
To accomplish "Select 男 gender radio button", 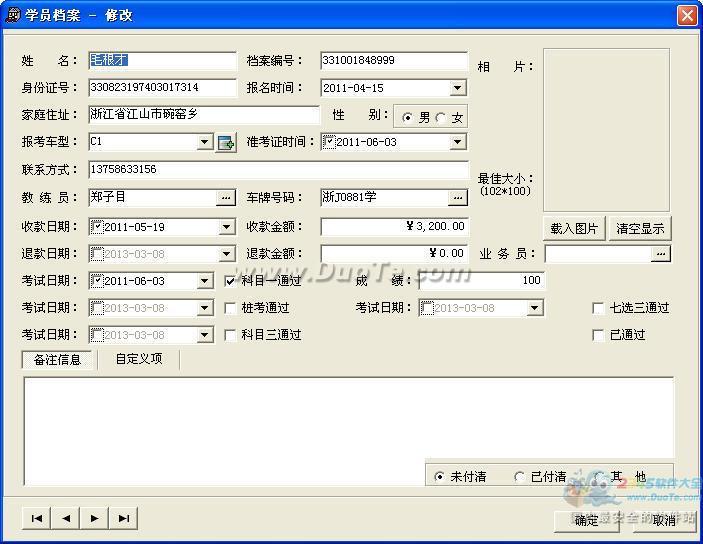I will click(x=407, y=118).
